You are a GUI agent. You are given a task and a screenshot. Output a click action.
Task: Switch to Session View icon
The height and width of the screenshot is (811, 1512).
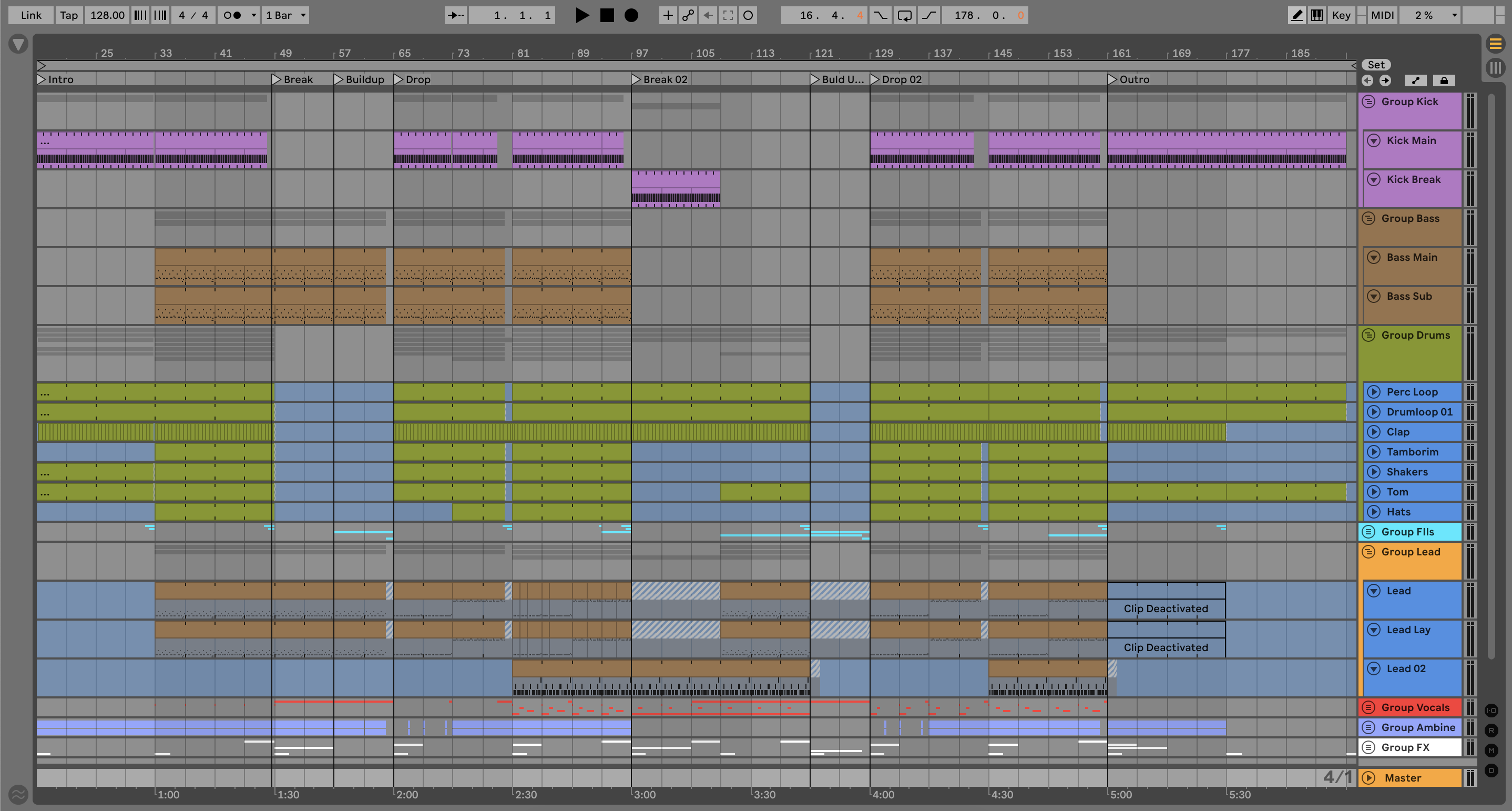[1495, 67]
